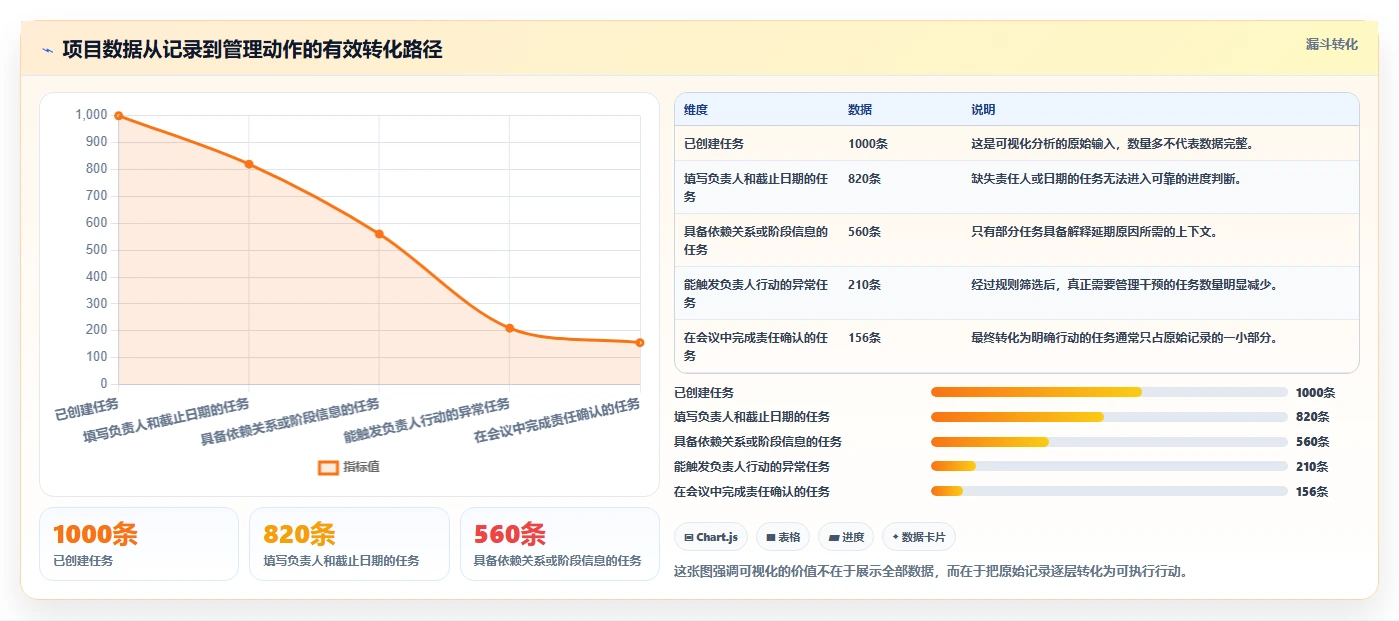Click the 1000条 value beside the progress bar
This screenshot has height=621, width=1399.
pyautogui.click(x=1315, y=393)
